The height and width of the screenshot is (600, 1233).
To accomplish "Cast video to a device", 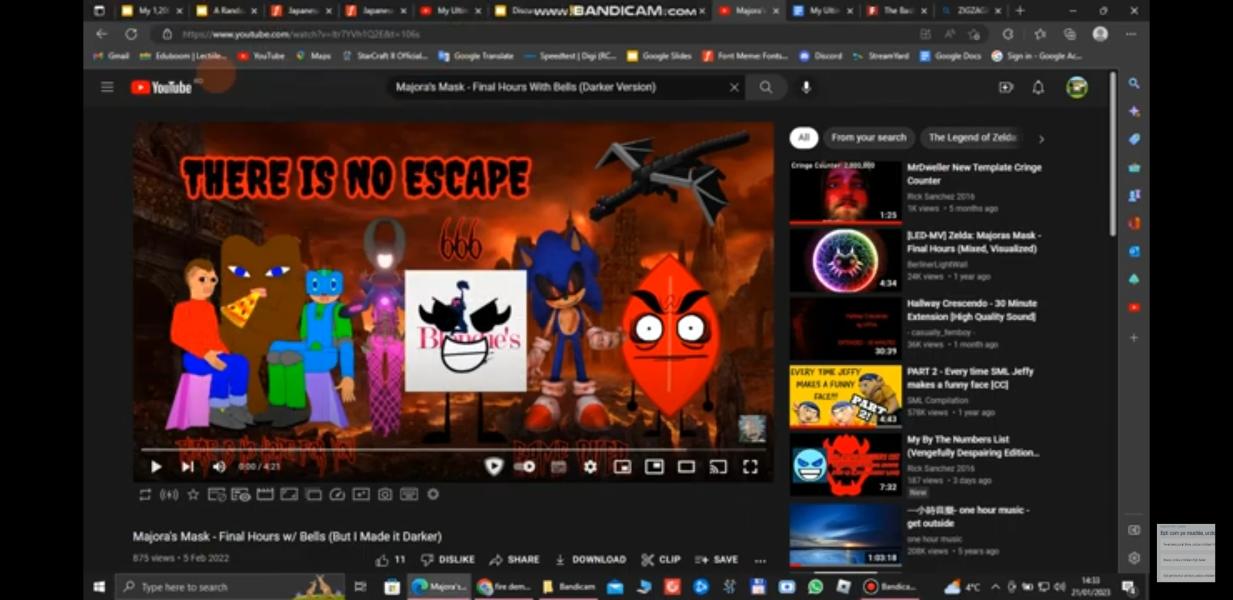I will tap(718, 466).
